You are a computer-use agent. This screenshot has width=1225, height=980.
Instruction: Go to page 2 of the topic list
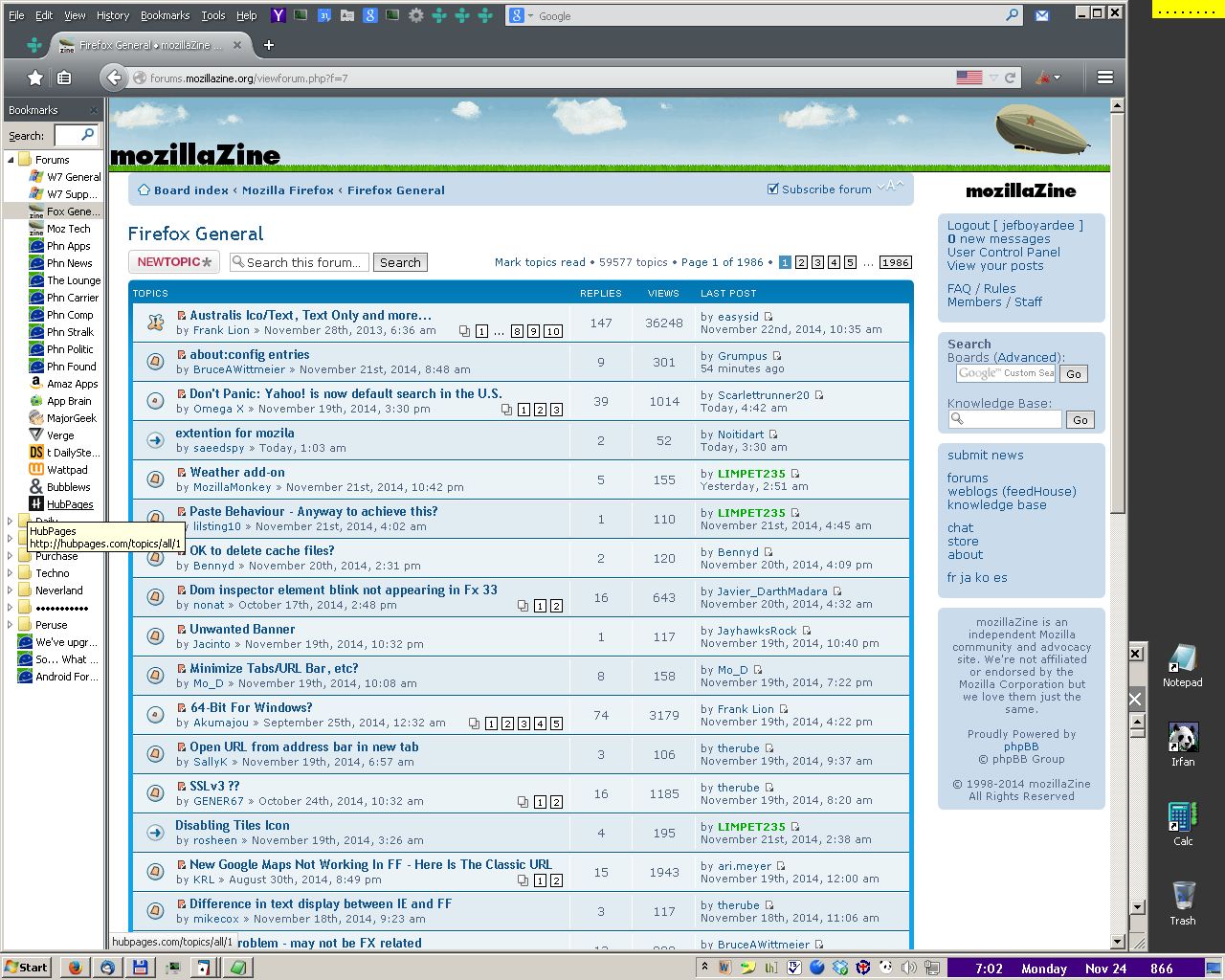pos(801,262)
